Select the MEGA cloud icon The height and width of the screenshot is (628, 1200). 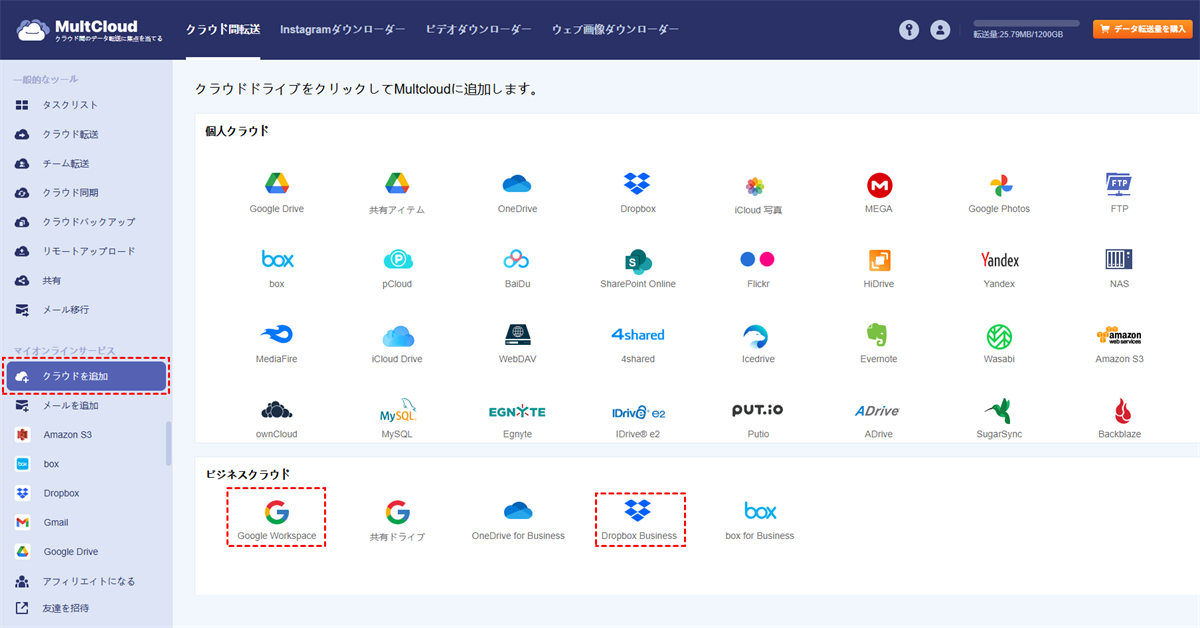click(x=879, y=185)
